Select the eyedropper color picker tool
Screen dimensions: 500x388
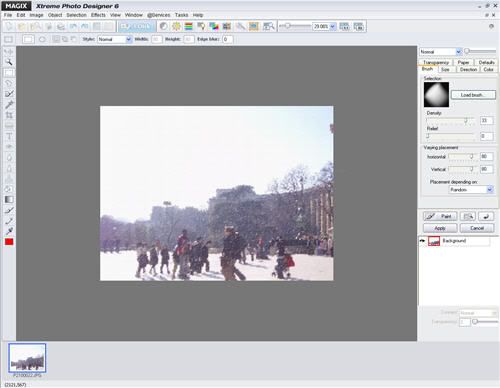pyautogui.click(x=9, y=231)
